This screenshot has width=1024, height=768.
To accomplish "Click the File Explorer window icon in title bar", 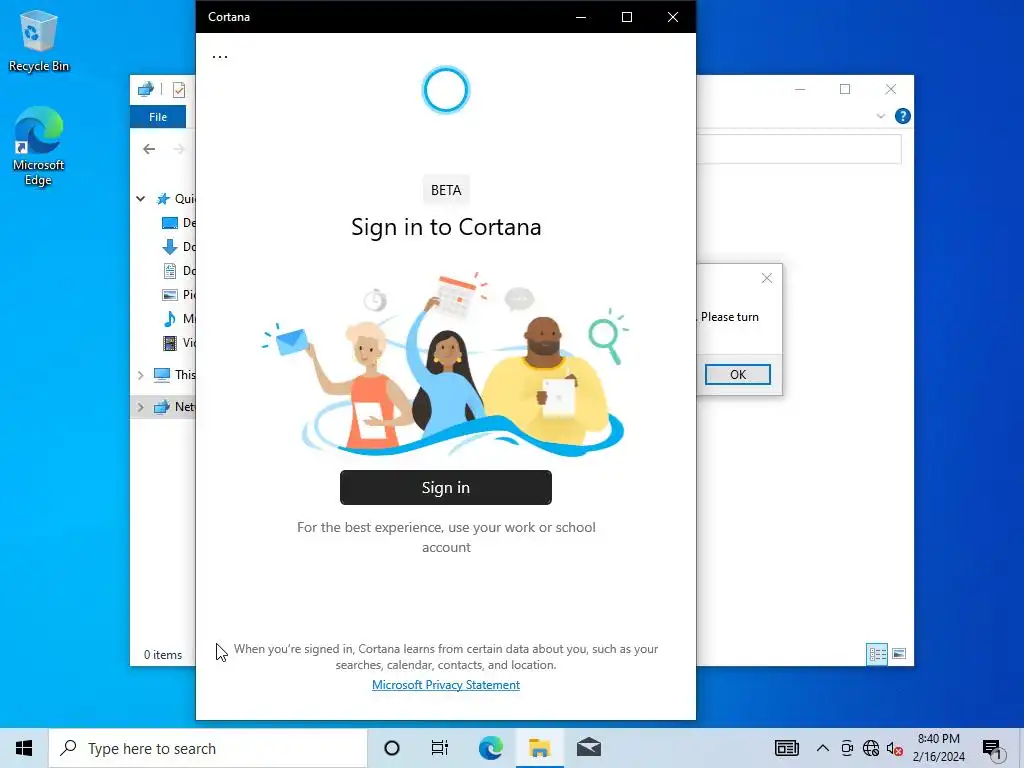I will click(x=146, y=89).
